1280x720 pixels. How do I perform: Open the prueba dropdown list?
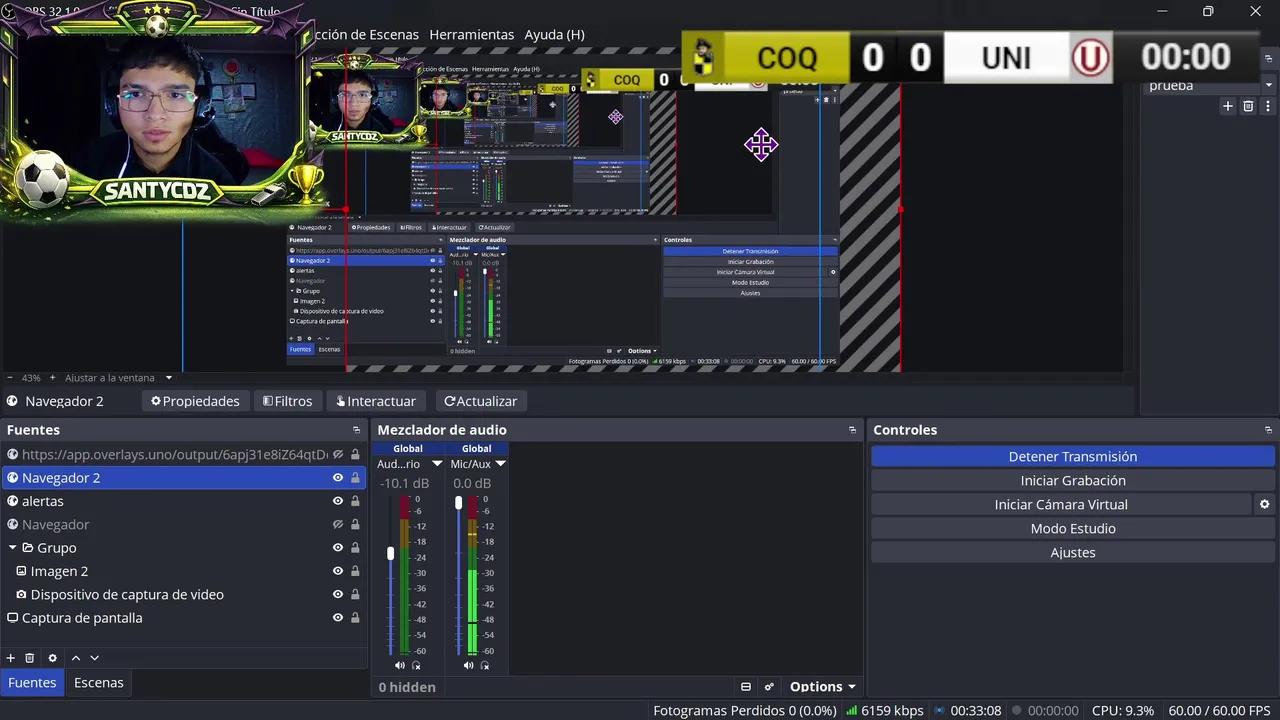pyautogui.click(x=1209, y=86)
